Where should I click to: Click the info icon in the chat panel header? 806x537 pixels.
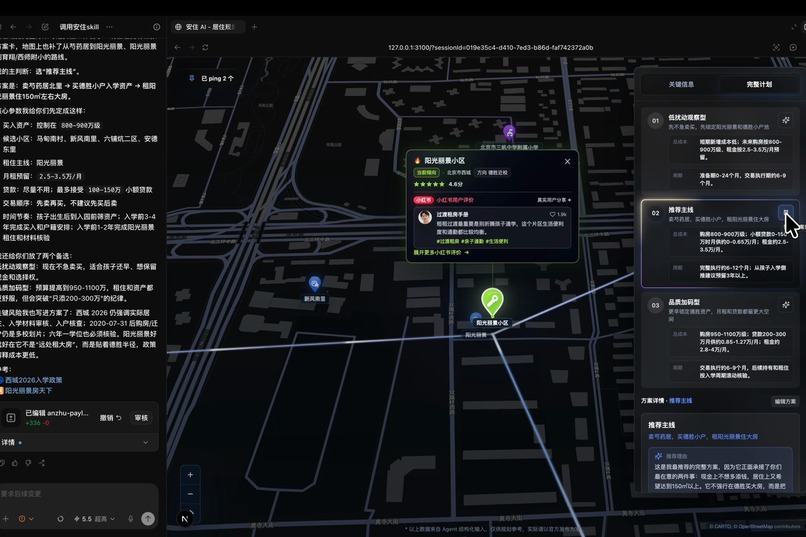tap(157, 27)
